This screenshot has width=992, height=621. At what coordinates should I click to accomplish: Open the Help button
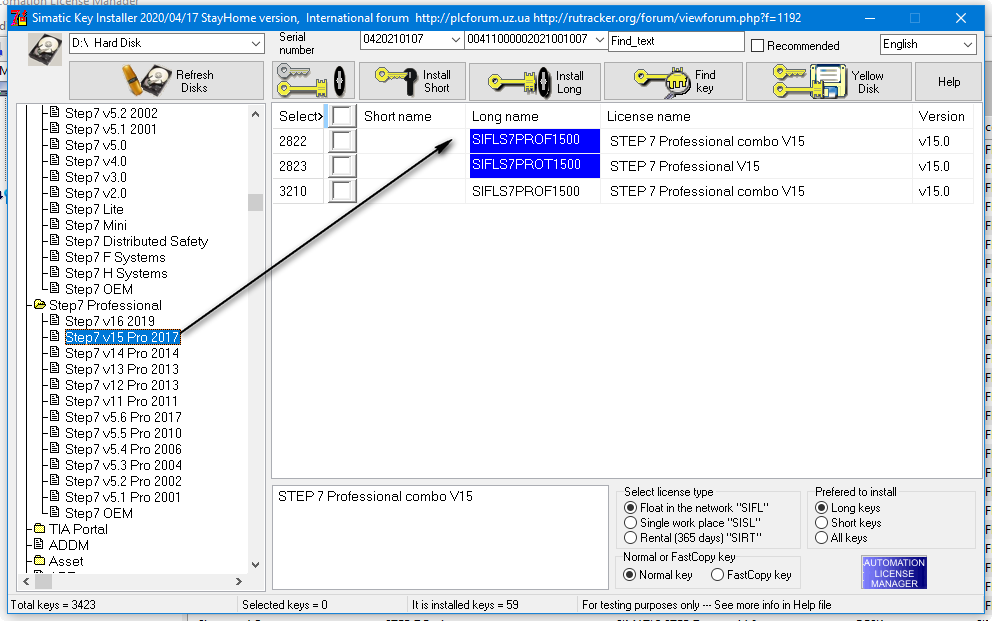click(948, 82)
